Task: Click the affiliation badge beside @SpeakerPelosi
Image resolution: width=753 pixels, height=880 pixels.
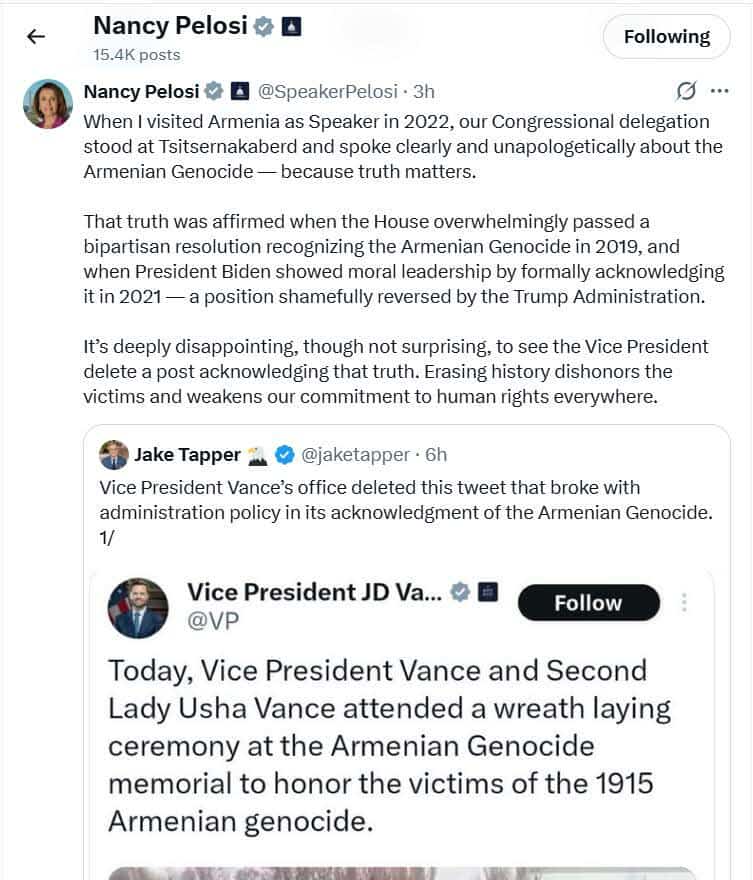Action: pyautogui.click(x=239, y=92)
